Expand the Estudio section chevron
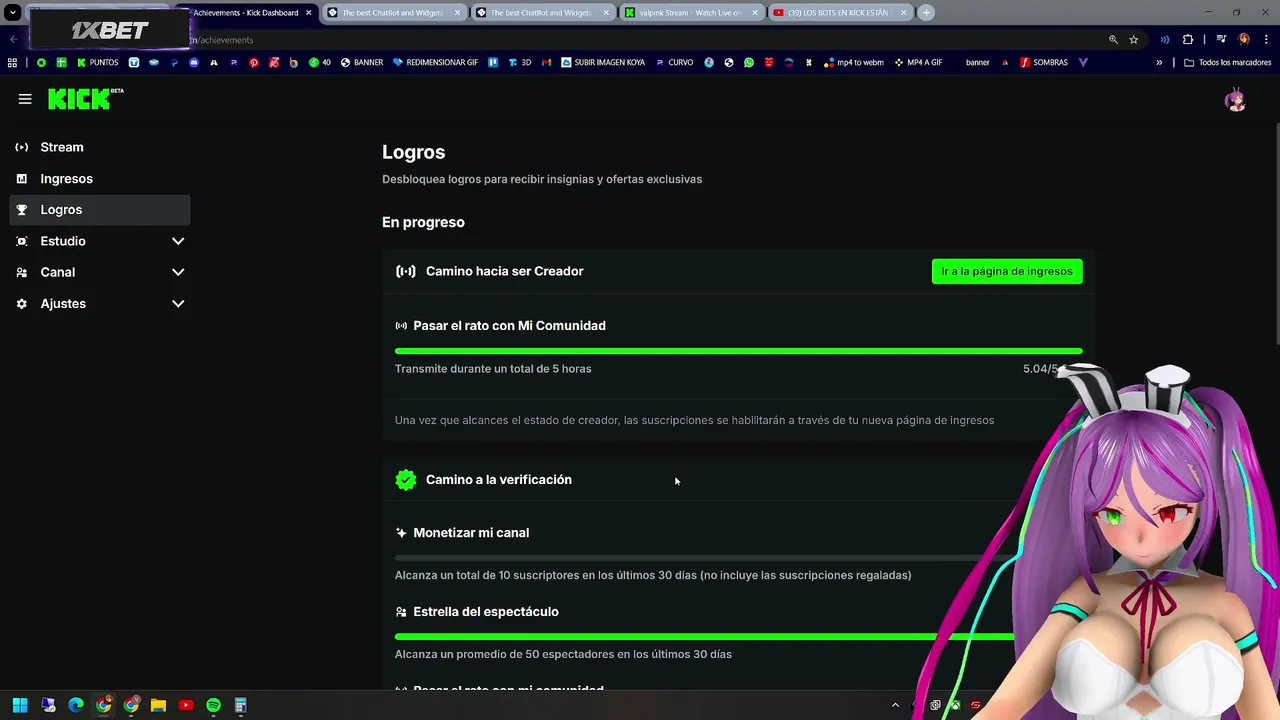 click(178, 241)
